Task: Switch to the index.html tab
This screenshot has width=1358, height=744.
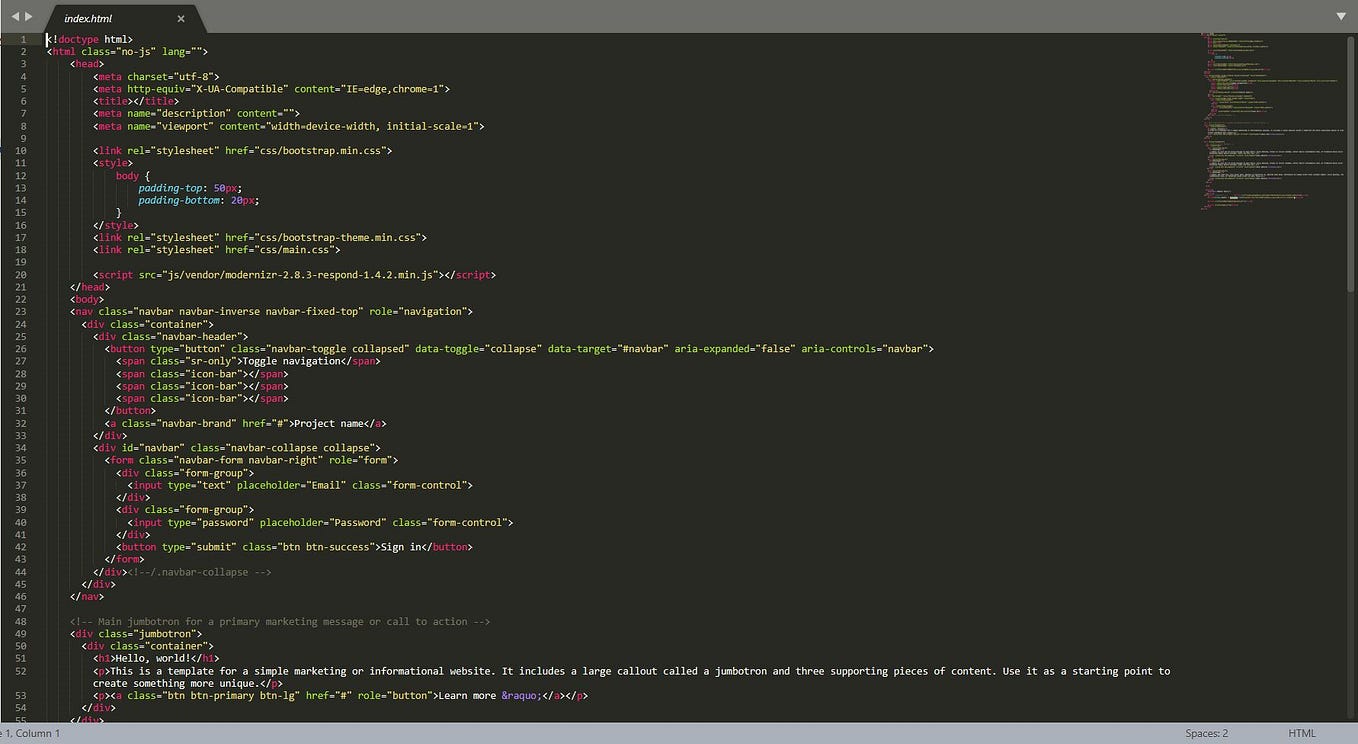Action: 90,18
